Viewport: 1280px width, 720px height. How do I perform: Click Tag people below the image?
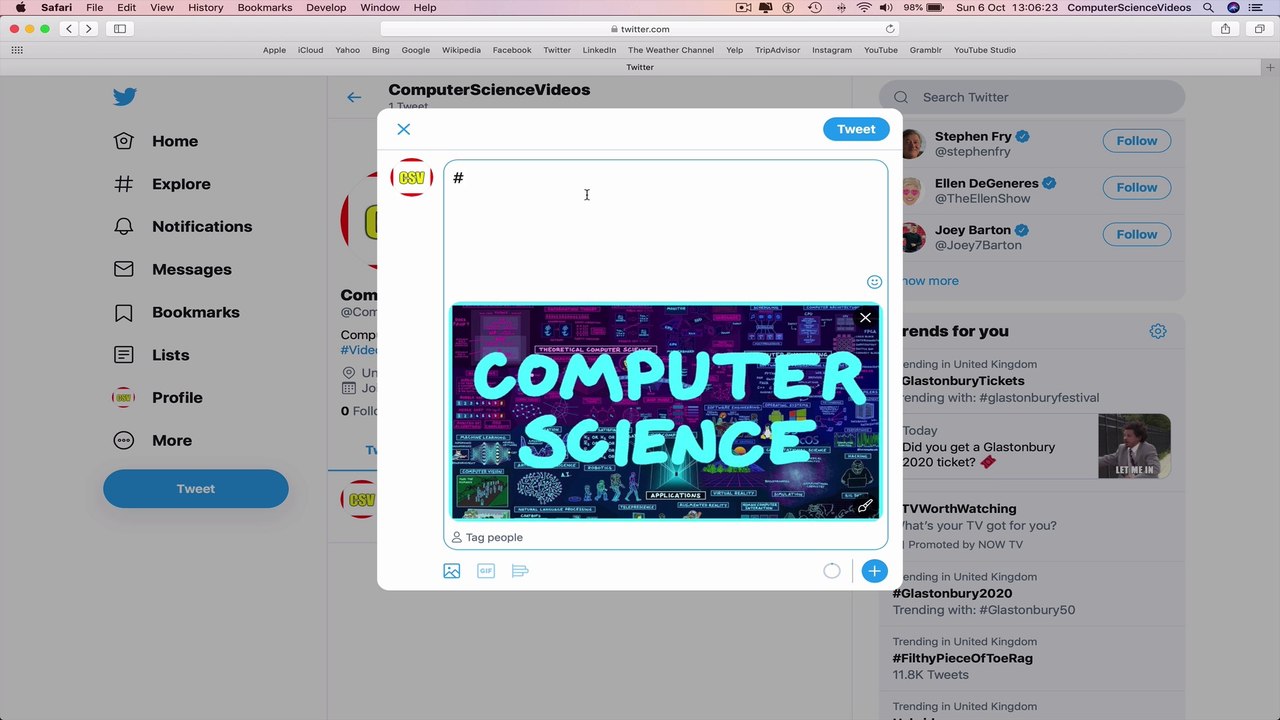point(487,537)
